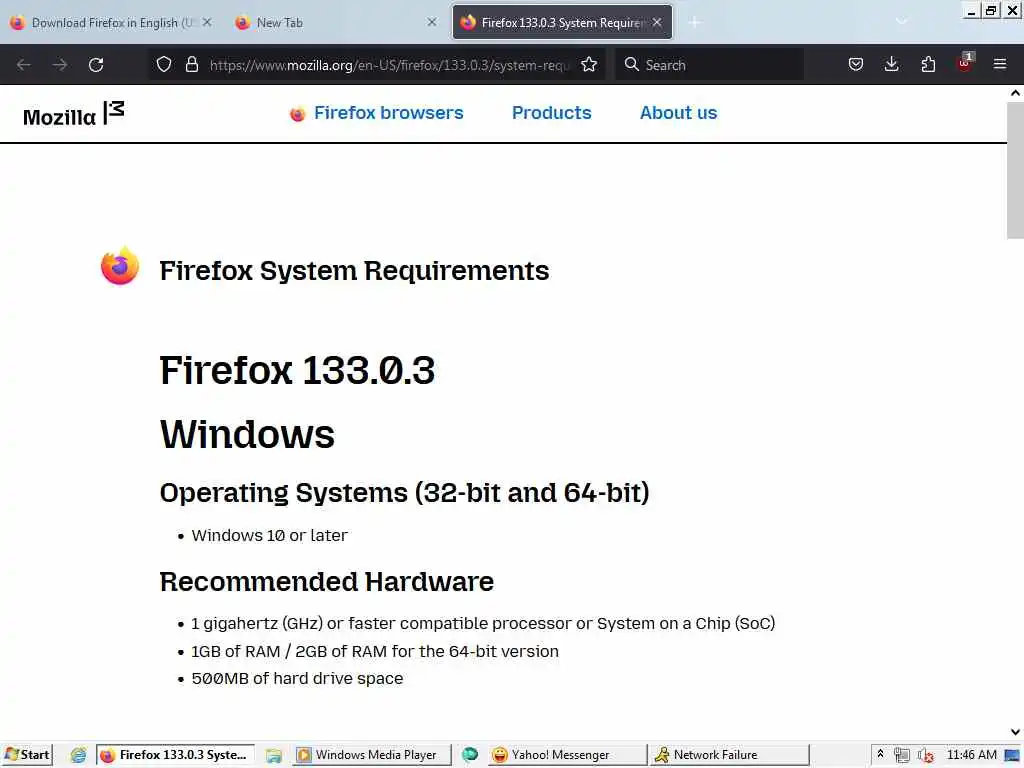Launch Internet Explorer from quick launch
1024x768 pixels.
(78, 755)
